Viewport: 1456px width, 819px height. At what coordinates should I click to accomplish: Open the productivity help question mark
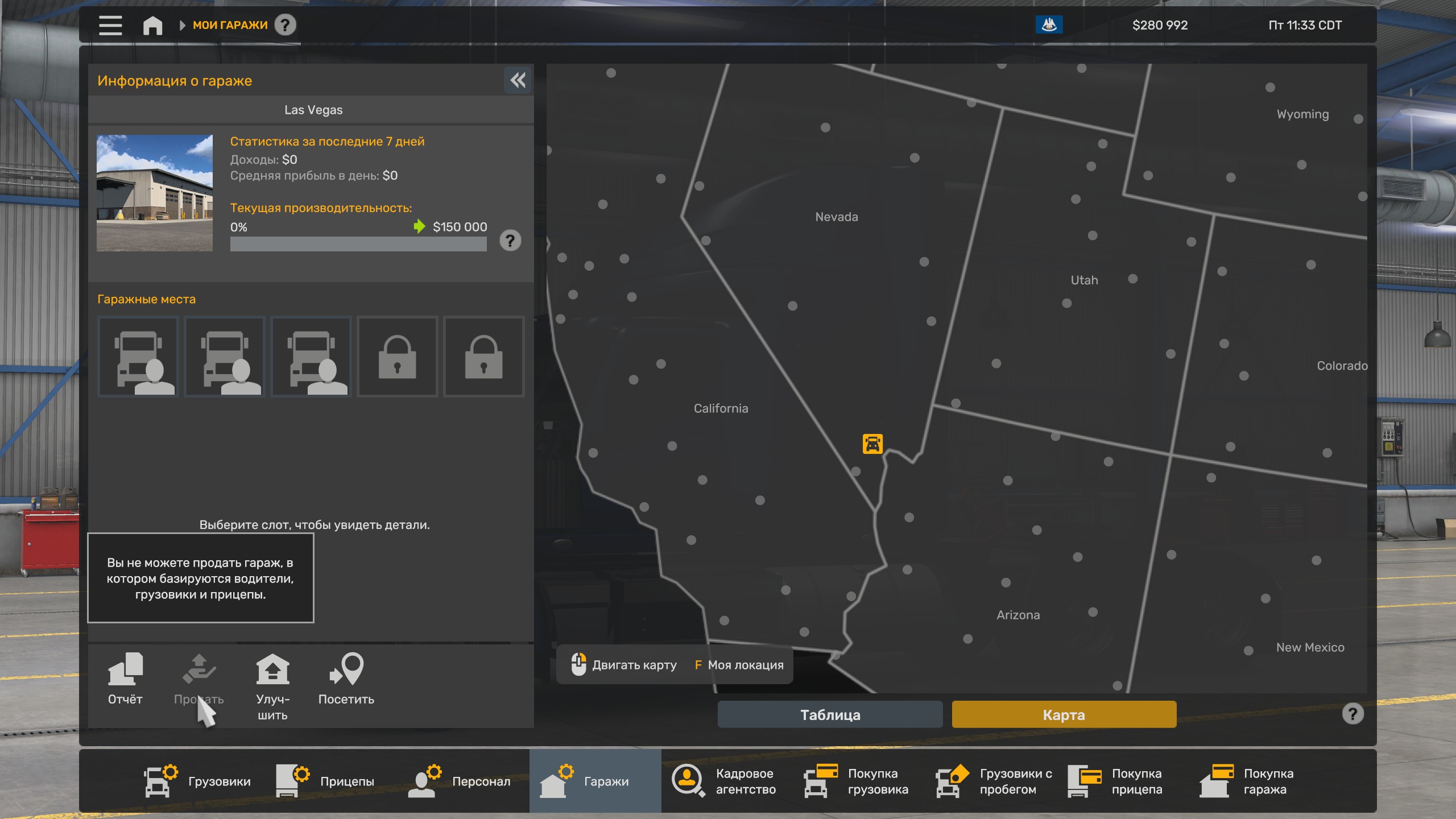(x=510, y=241)
